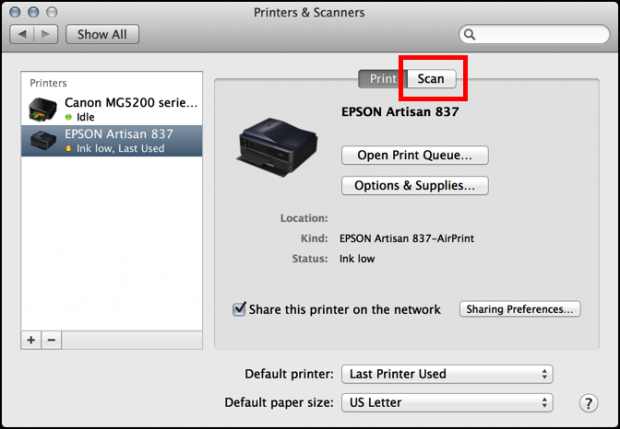The width and height of the screenshot is (620, 429).
Task: Remove printer with the minus button
Action: [x=51, y=340]
